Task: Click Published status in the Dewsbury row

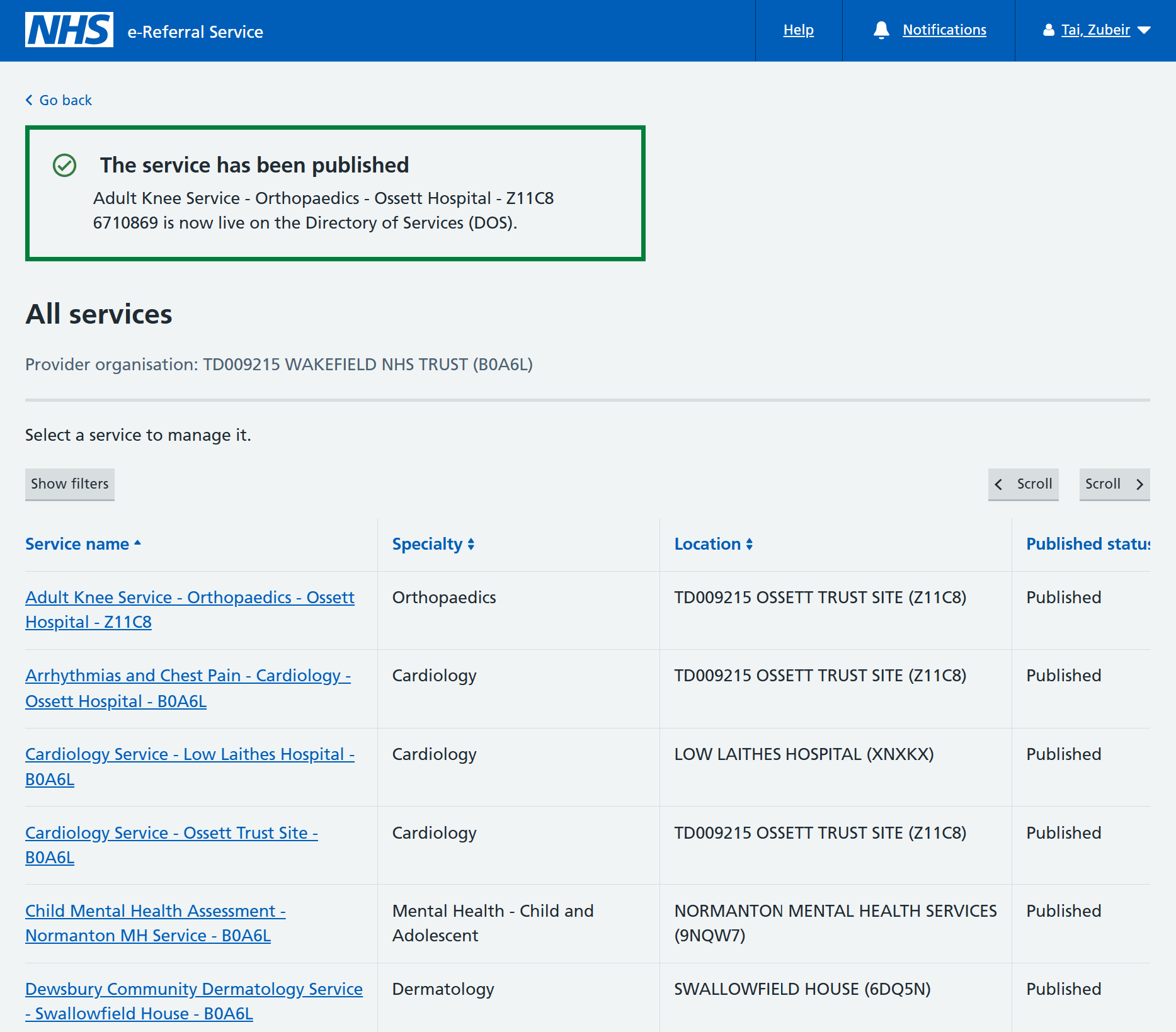Action: 1064,989
